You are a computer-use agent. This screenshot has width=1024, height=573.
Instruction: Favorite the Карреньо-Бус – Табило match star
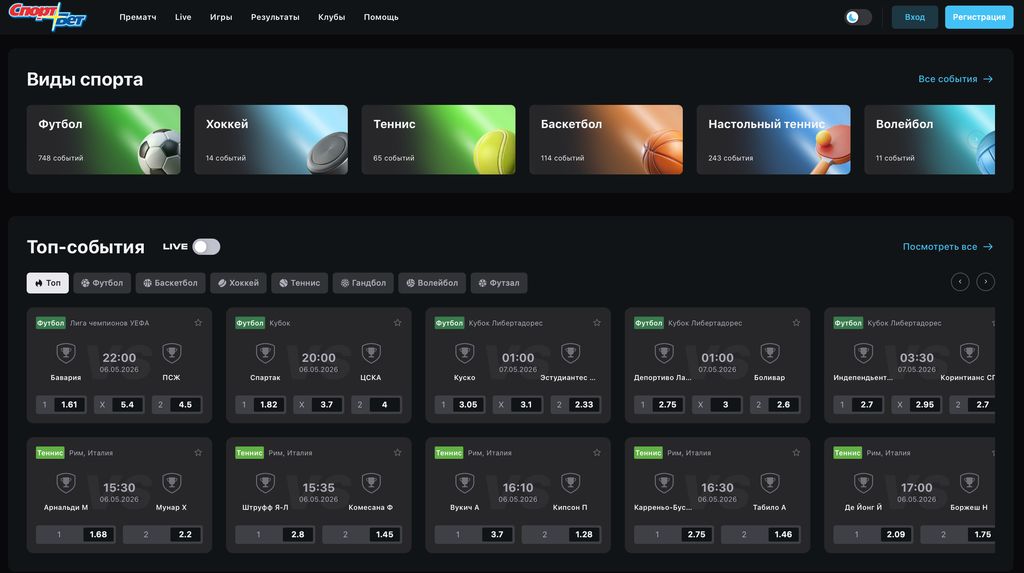point(796,453)
